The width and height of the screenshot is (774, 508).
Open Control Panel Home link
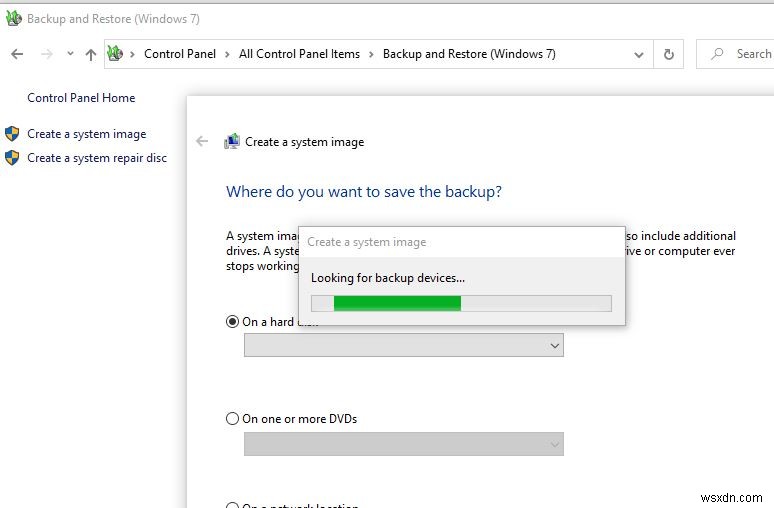tap(81, 98)
